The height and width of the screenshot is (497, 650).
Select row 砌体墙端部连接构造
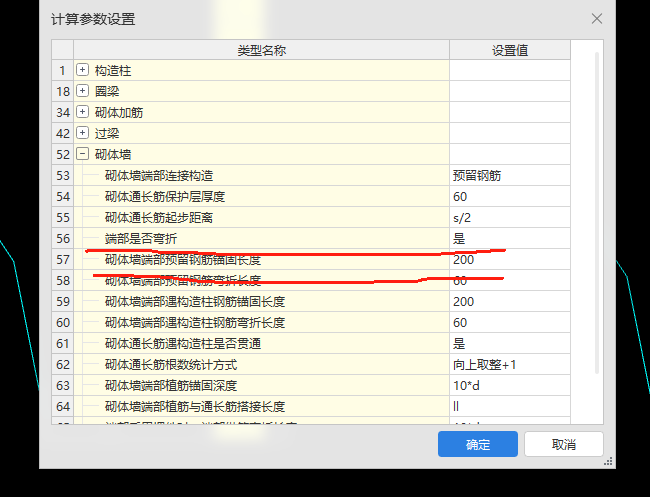point(262,175)
